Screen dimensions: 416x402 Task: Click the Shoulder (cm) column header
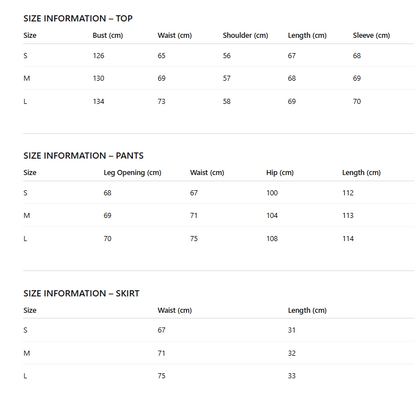(245, 35)
